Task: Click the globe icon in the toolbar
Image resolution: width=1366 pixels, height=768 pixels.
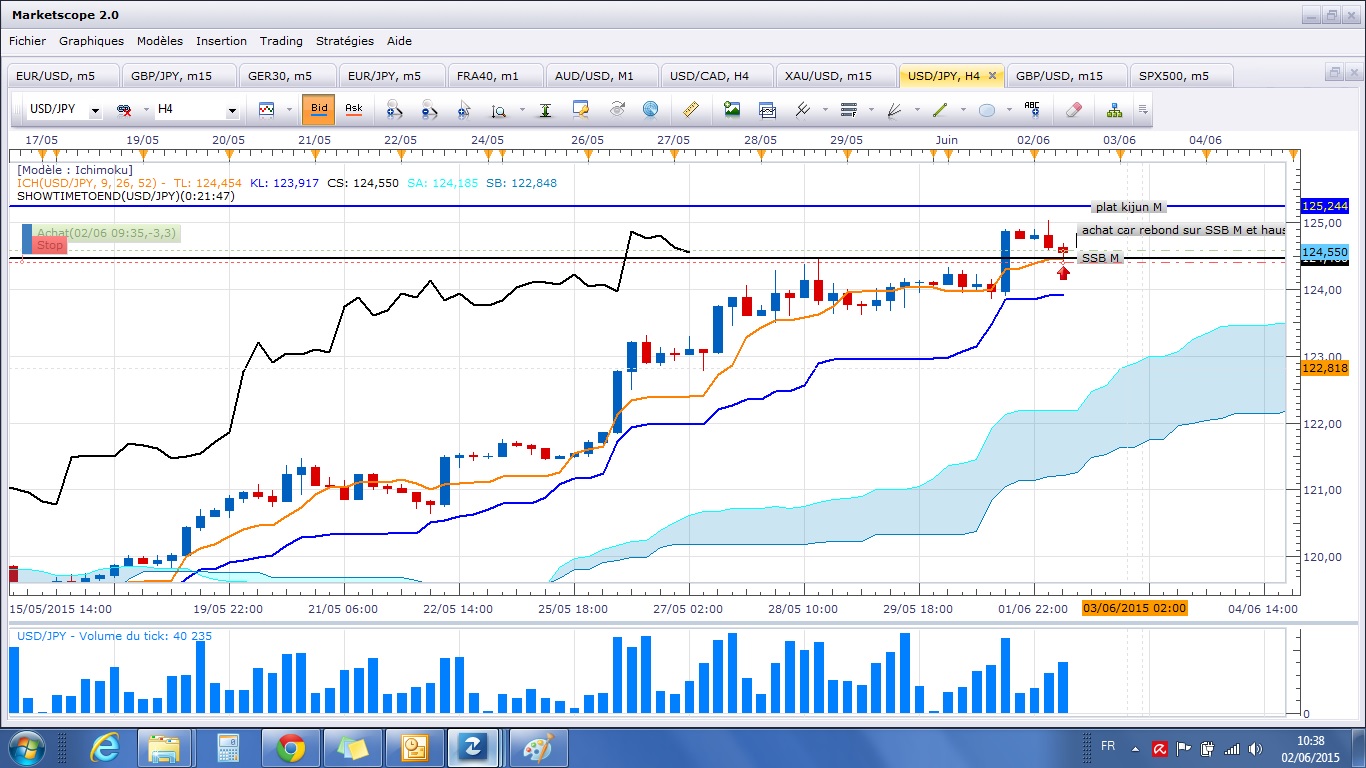Action: pyautogui.click(x=650, y=109)
